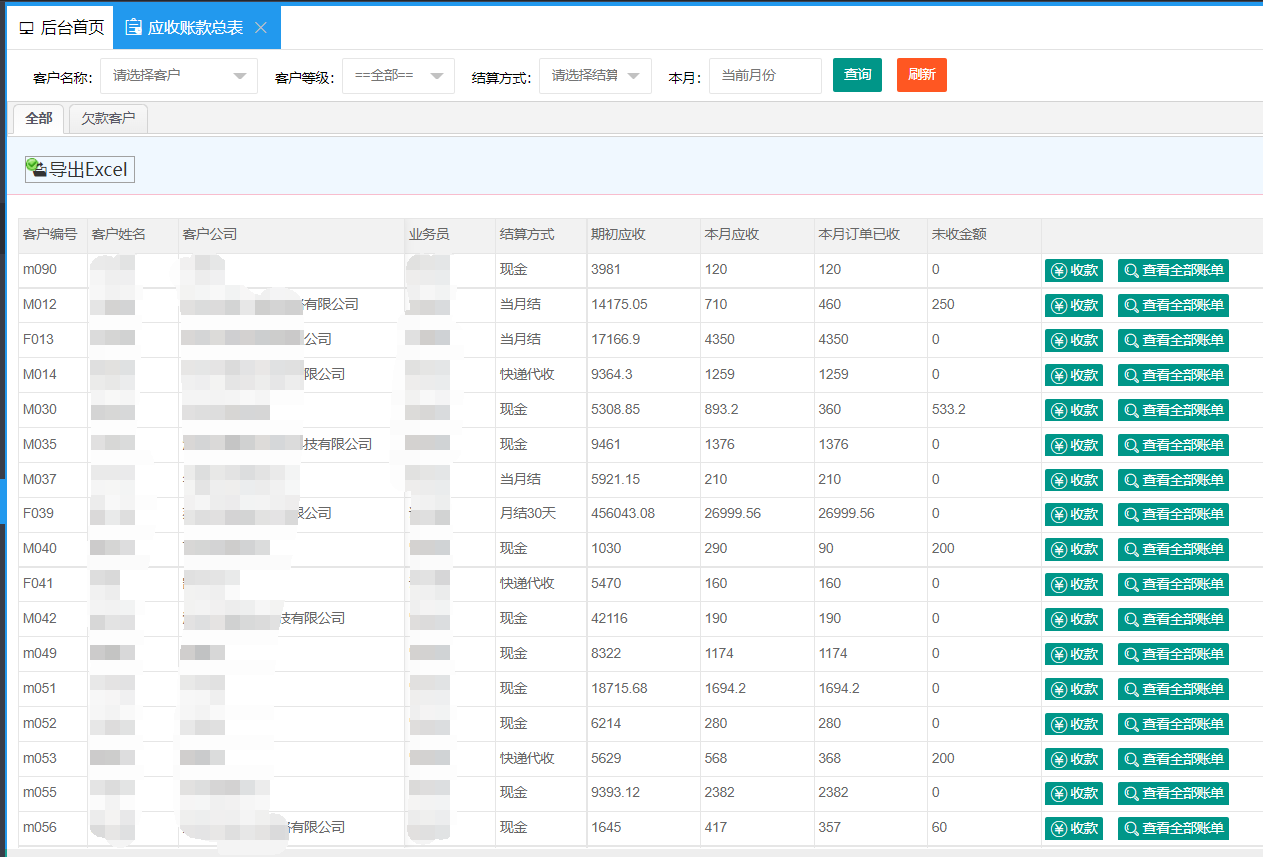Open 查看全部账单 for customer M042
1263x857 pixels.
click(x=1173, y=619)
